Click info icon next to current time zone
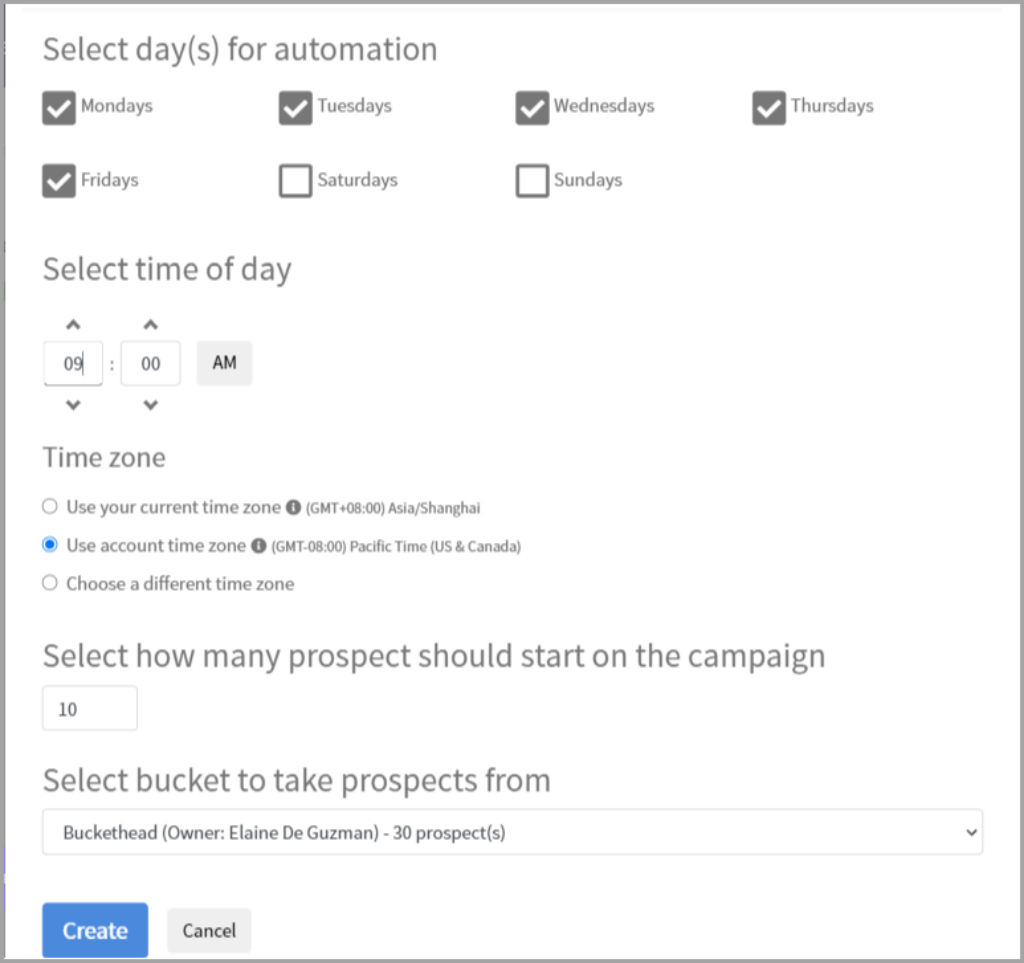This screenshot has height=963, width=1024. coord(293,508)
